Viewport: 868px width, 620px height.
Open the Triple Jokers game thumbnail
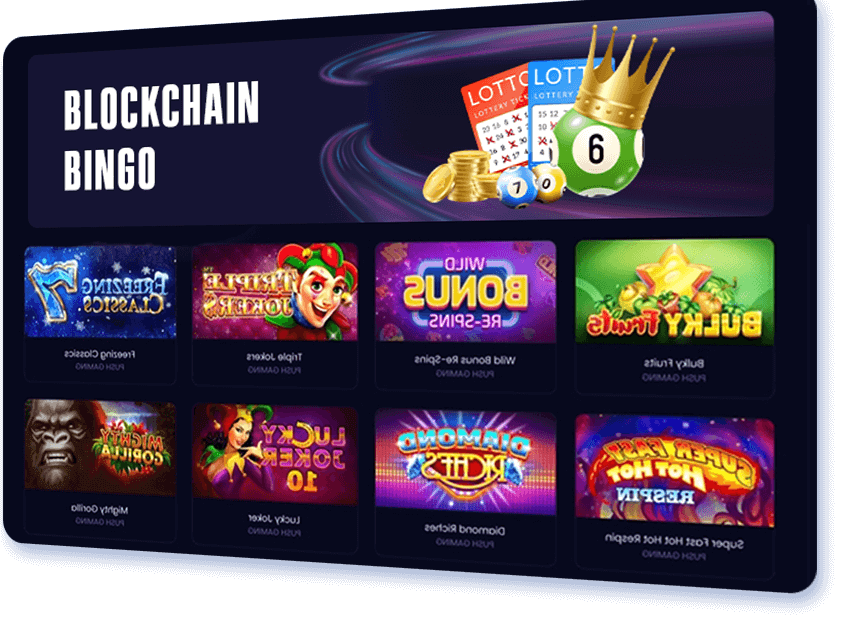[275, 292]
